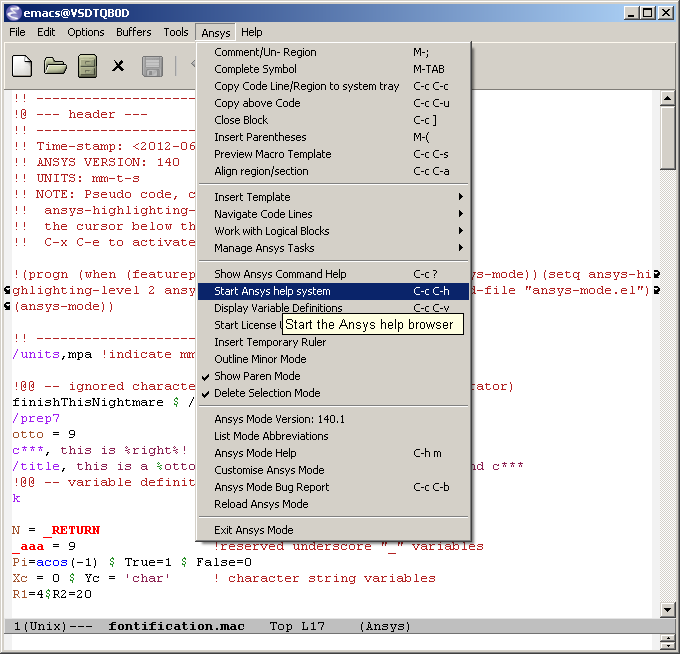Click the scrollbar up arrow
This screenshot has height=654, width=680.
click(x=667, y=98)
